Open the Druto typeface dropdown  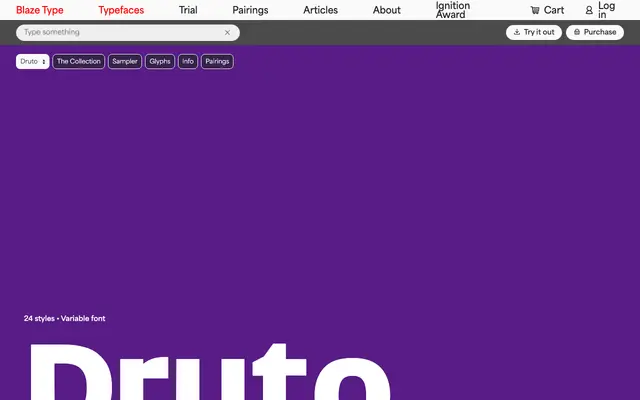click(x=33, y=62)
